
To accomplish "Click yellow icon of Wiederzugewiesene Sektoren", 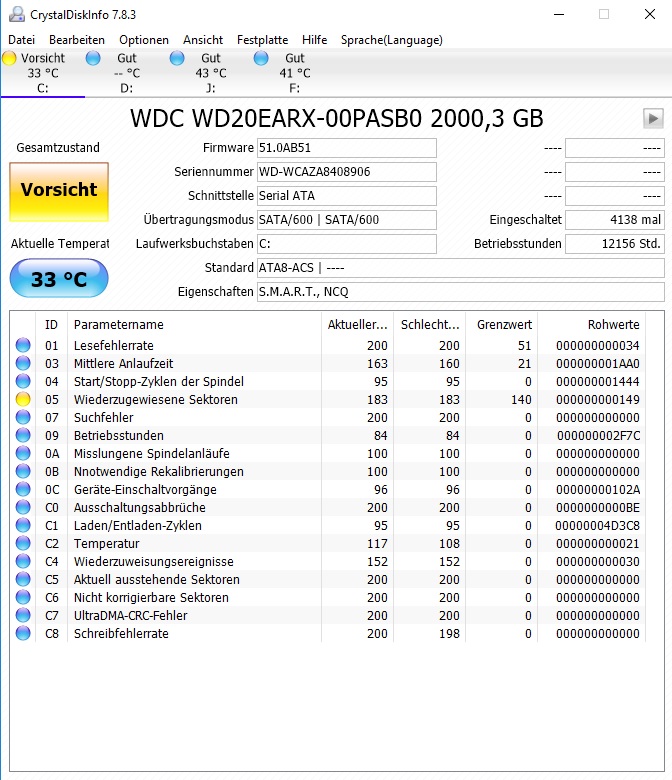I will [x=23, y=399].
